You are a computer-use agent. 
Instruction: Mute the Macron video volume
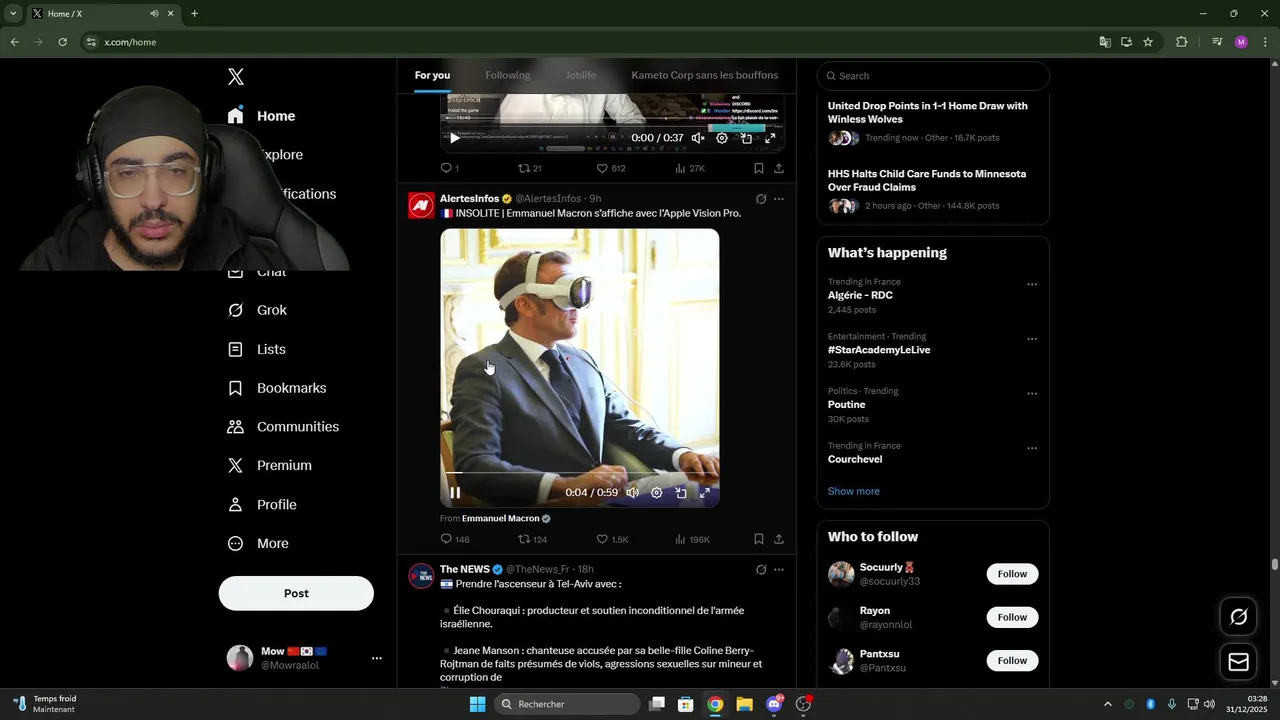[x=633, y=493]
